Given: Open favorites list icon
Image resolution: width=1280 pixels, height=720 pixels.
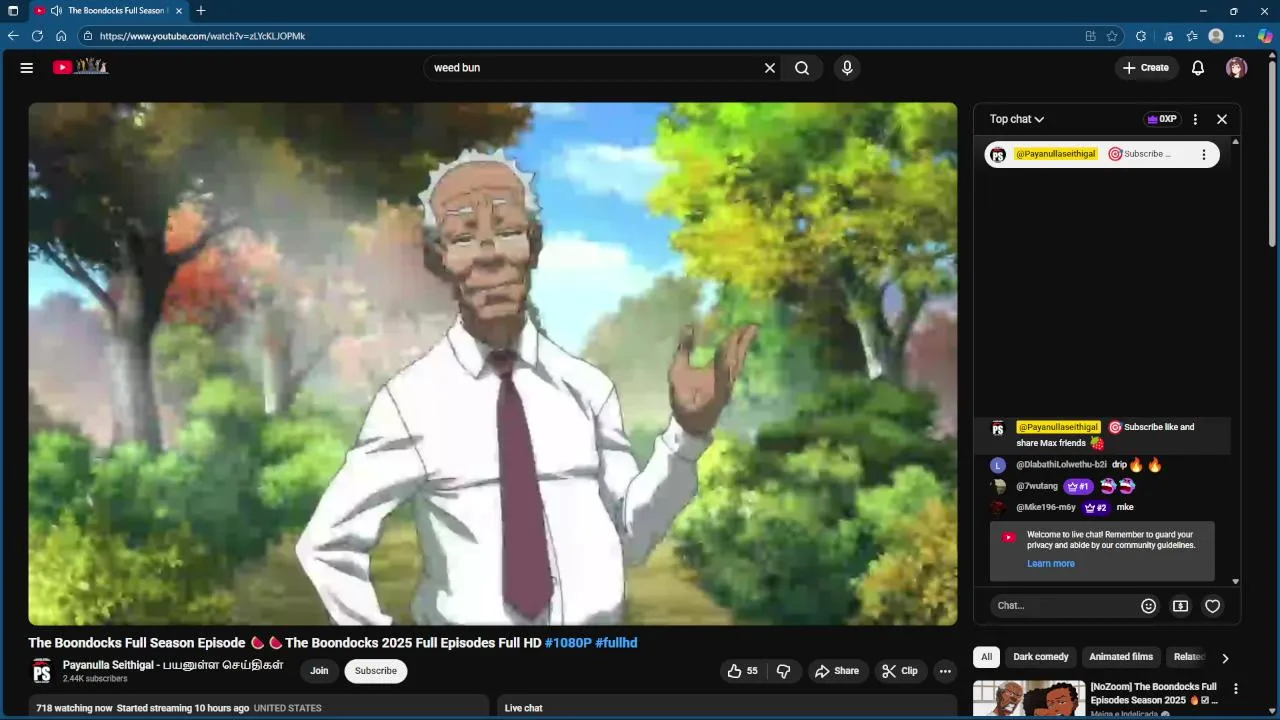Looking at the screenshot, I should (1192, 36).
